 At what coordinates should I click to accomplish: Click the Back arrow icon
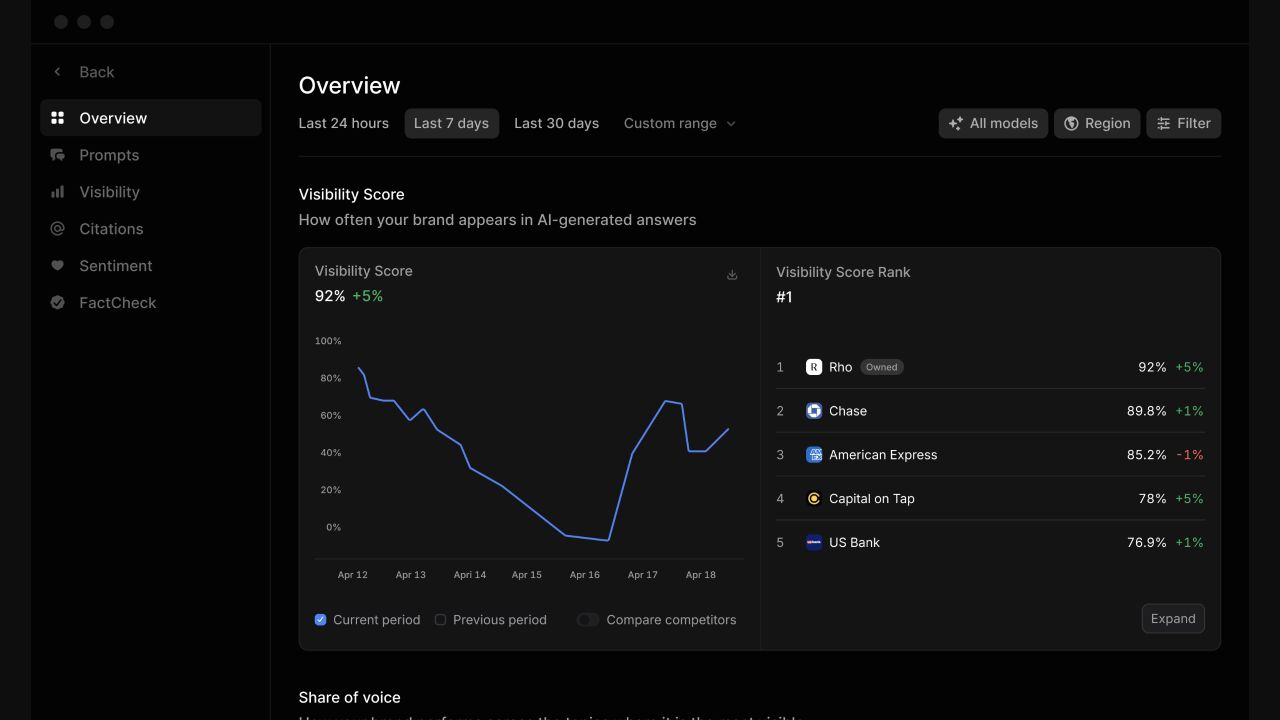click(57, 72)
